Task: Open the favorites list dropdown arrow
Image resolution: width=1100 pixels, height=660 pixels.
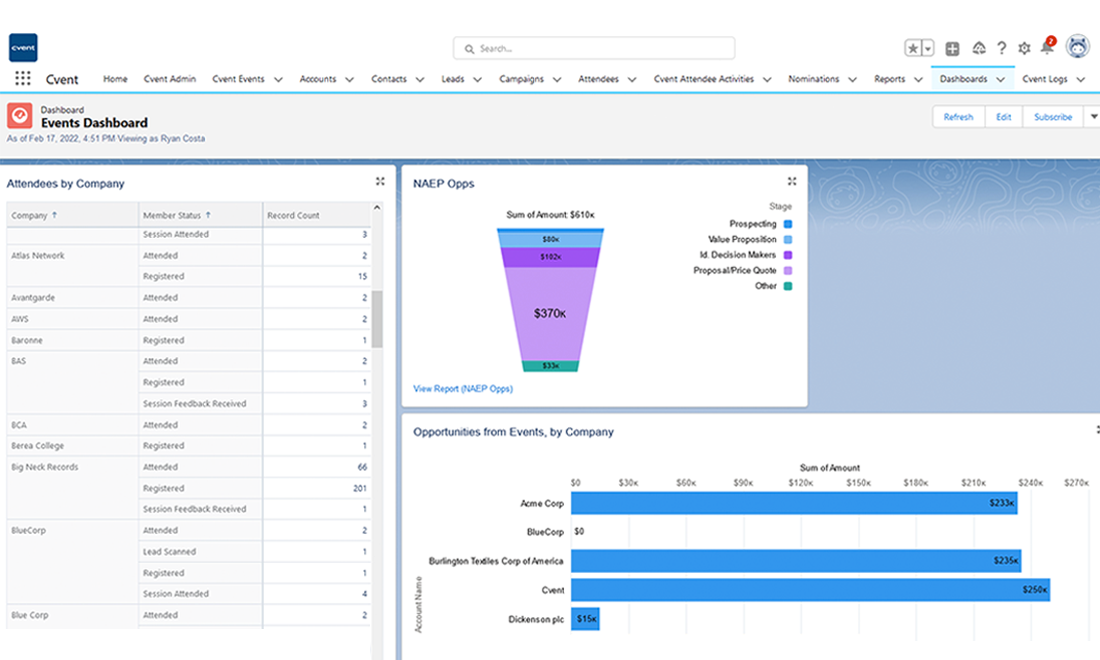Action: click(927, 48)
